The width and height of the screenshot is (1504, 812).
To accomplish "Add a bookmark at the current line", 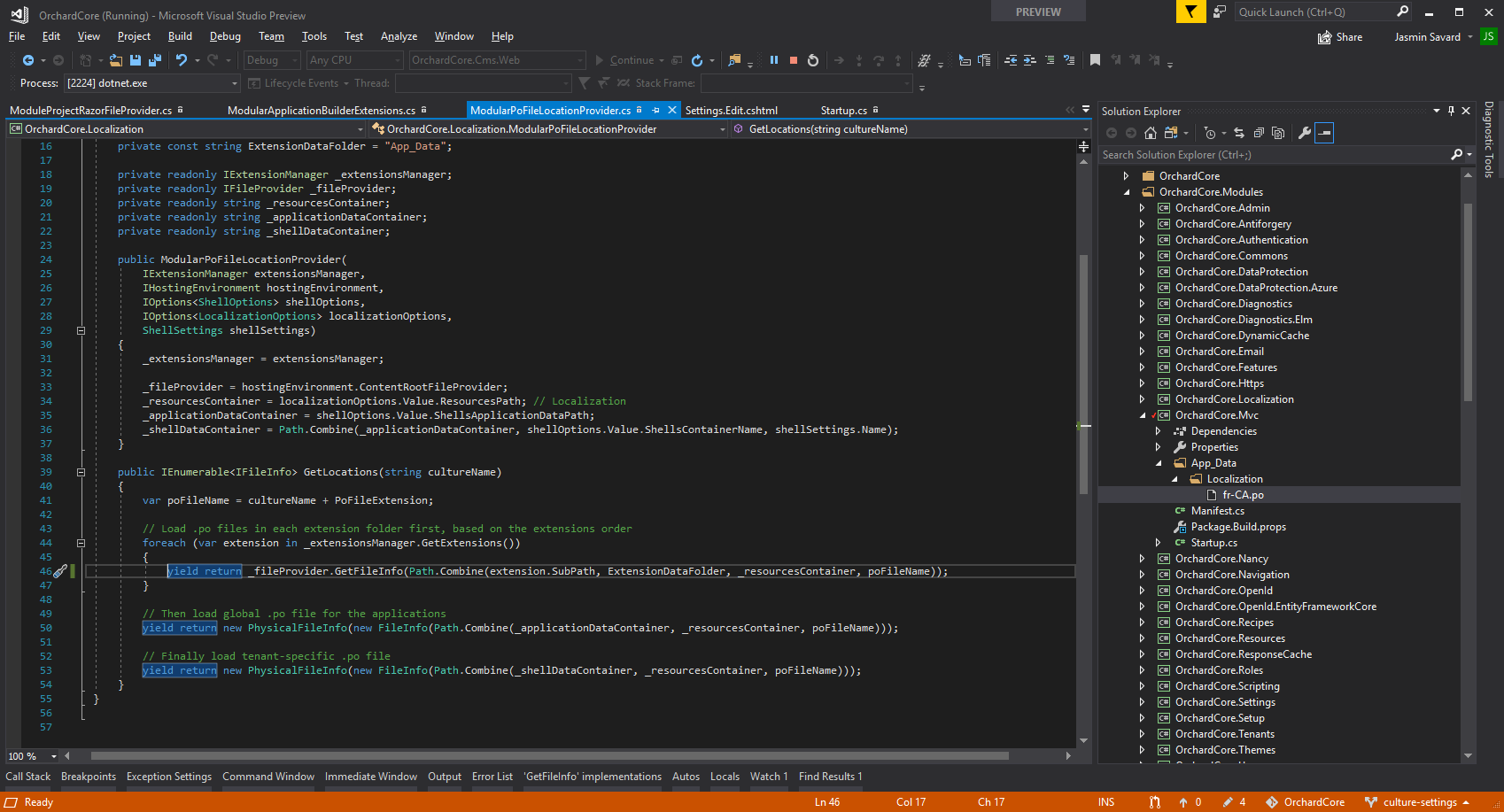I will (1096, 59).
